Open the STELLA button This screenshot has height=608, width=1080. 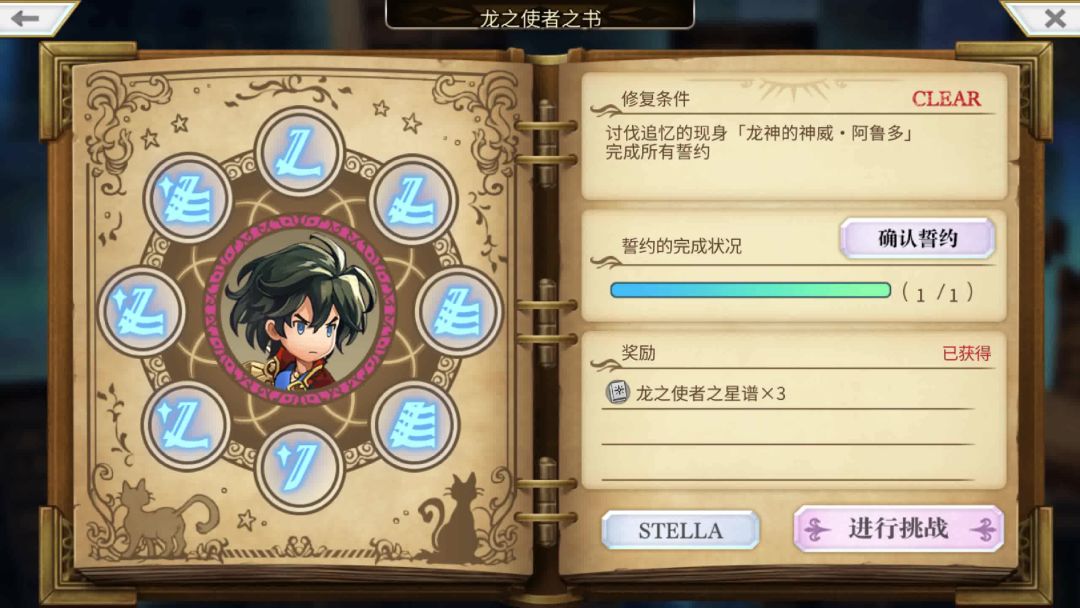(x=681, y=530)
